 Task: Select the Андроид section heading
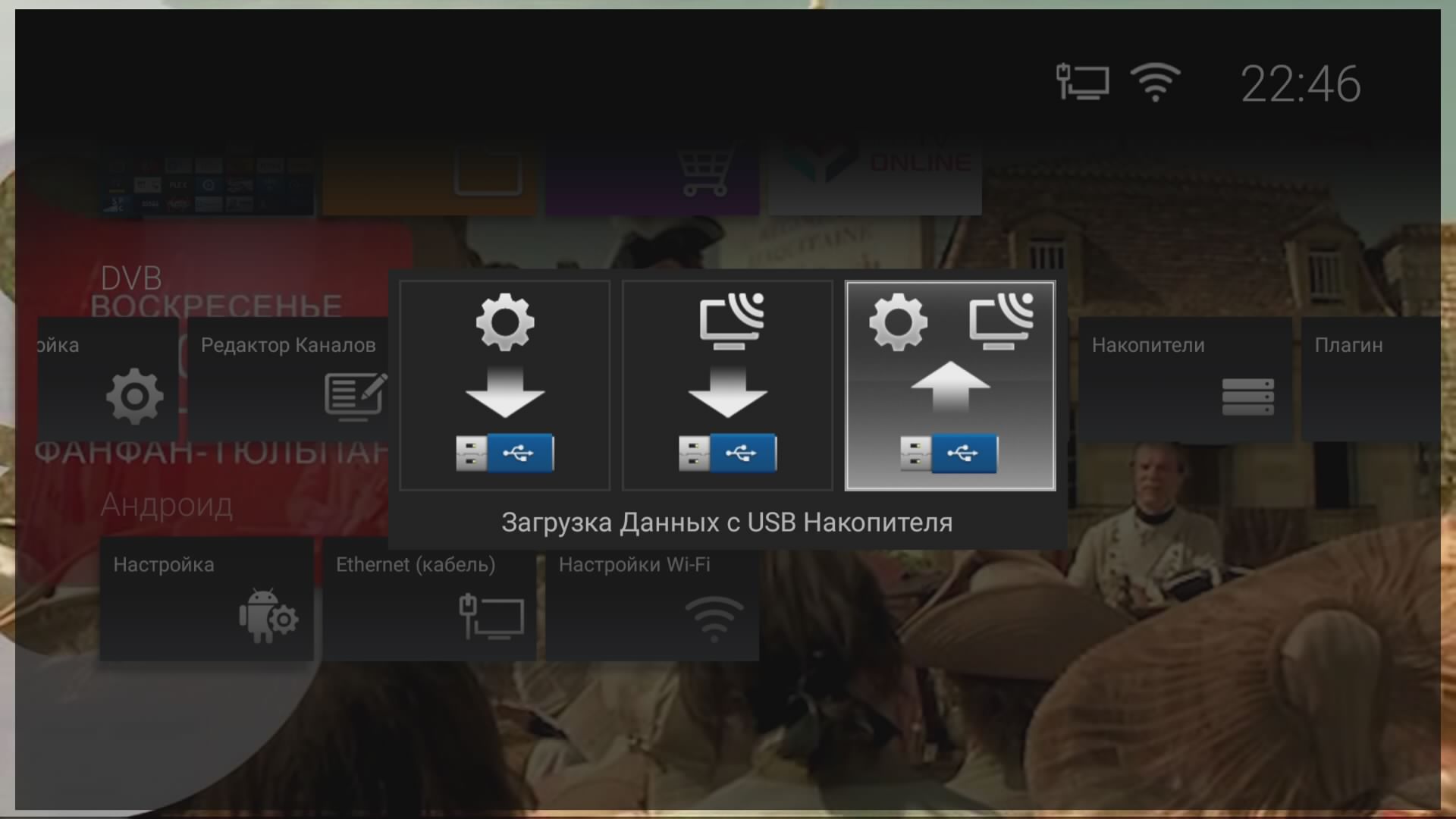click(167, 505)
